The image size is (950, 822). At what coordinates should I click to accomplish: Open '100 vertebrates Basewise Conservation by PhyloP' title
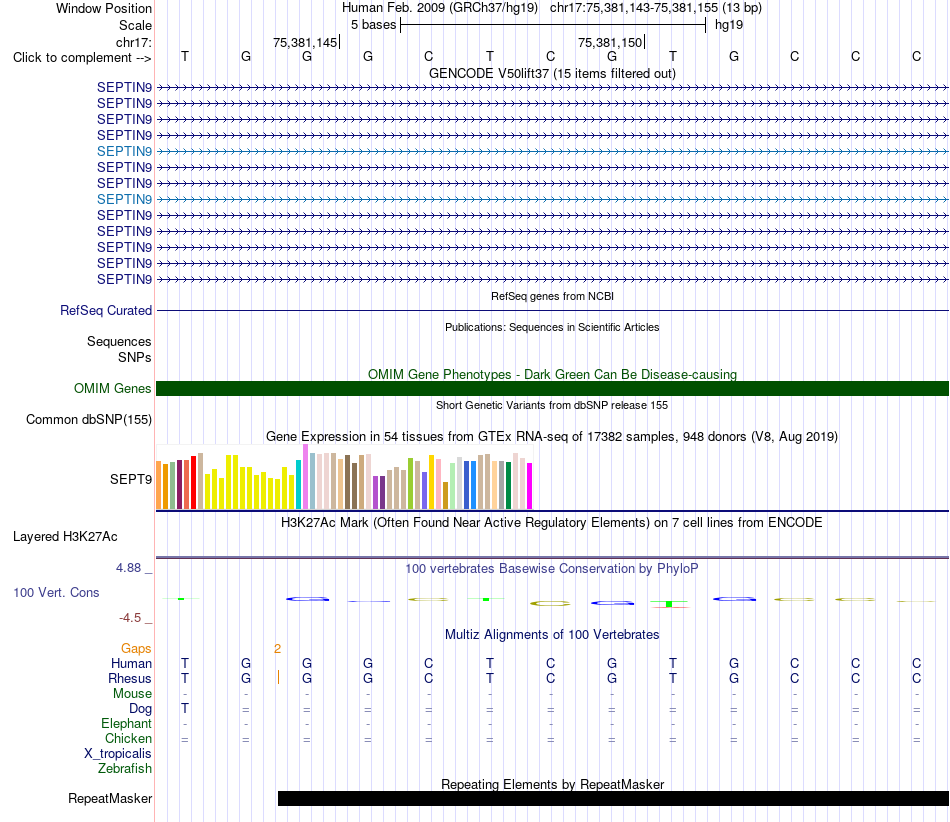[552, 568]
